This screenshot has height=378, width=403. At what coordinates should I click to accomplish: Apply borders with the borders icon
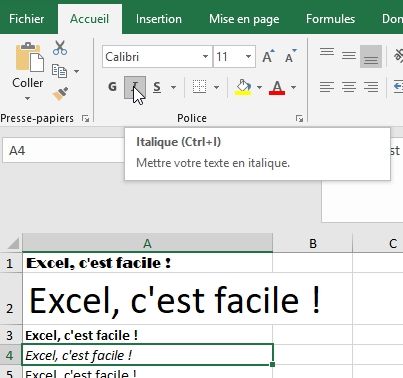point(199,87)
